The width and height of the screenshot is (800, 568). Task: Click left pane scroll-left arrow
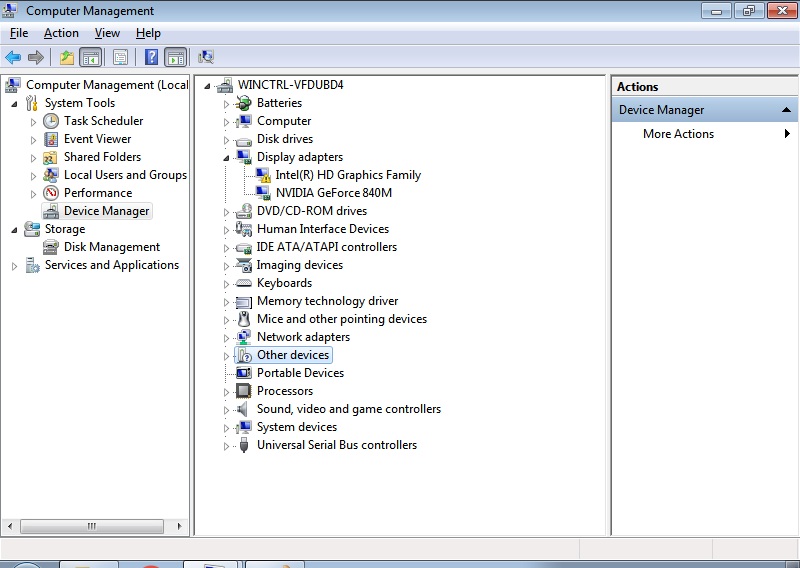click(10, 526)
